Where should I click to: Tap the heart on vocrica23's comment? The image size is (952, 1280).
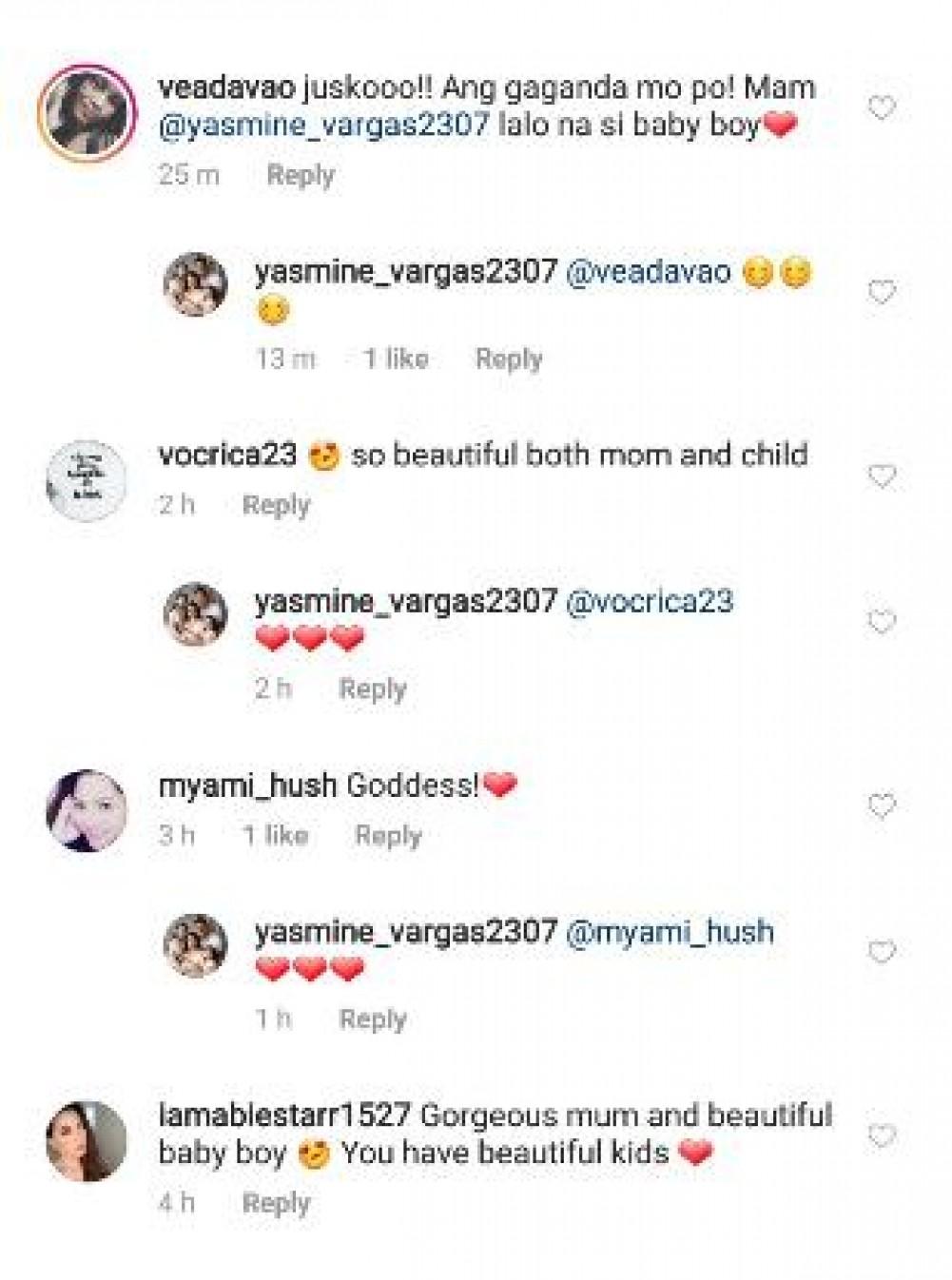pos(882,475)
